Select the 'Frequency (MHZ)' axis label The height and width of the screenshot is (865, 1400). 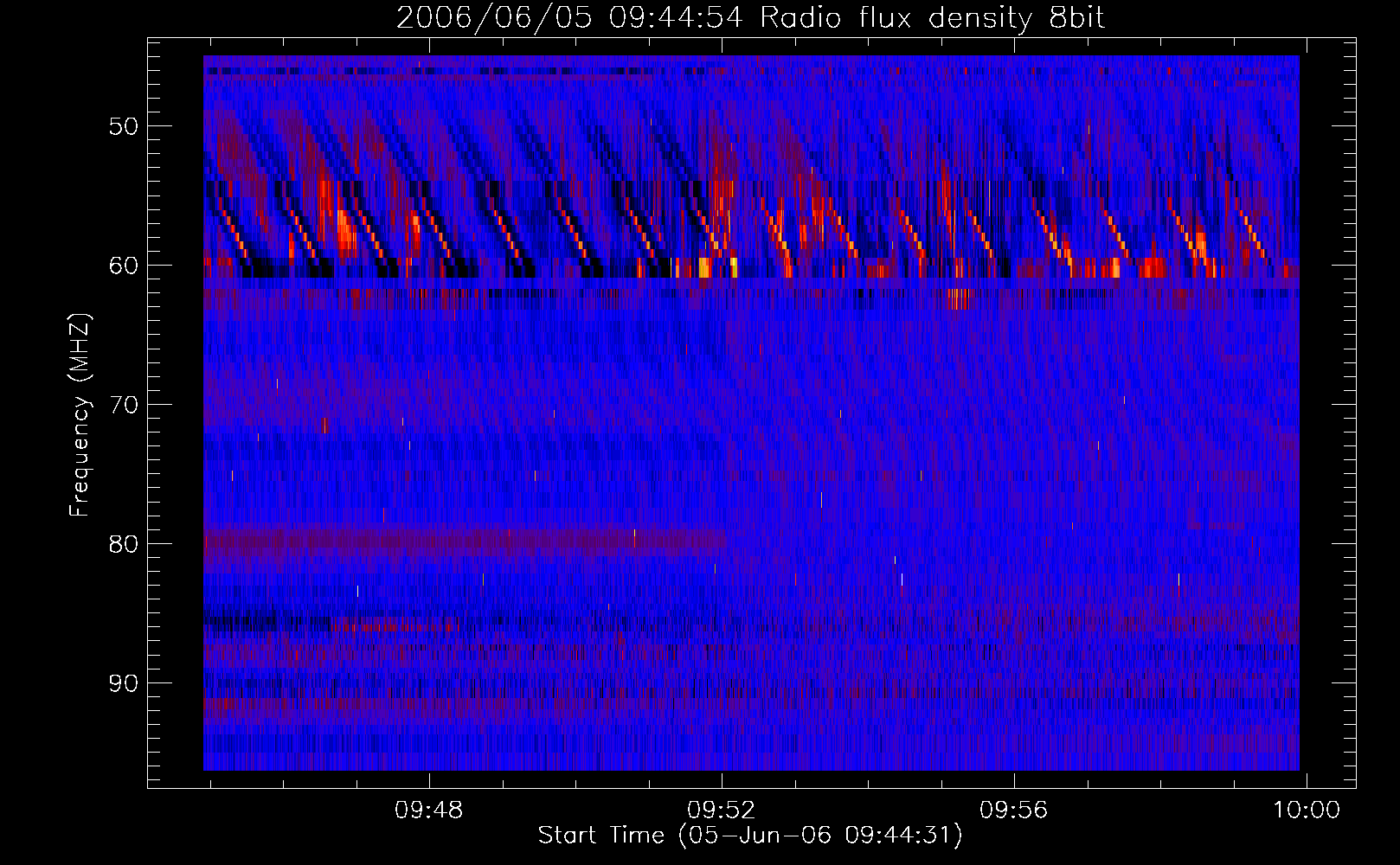[80, 415]
